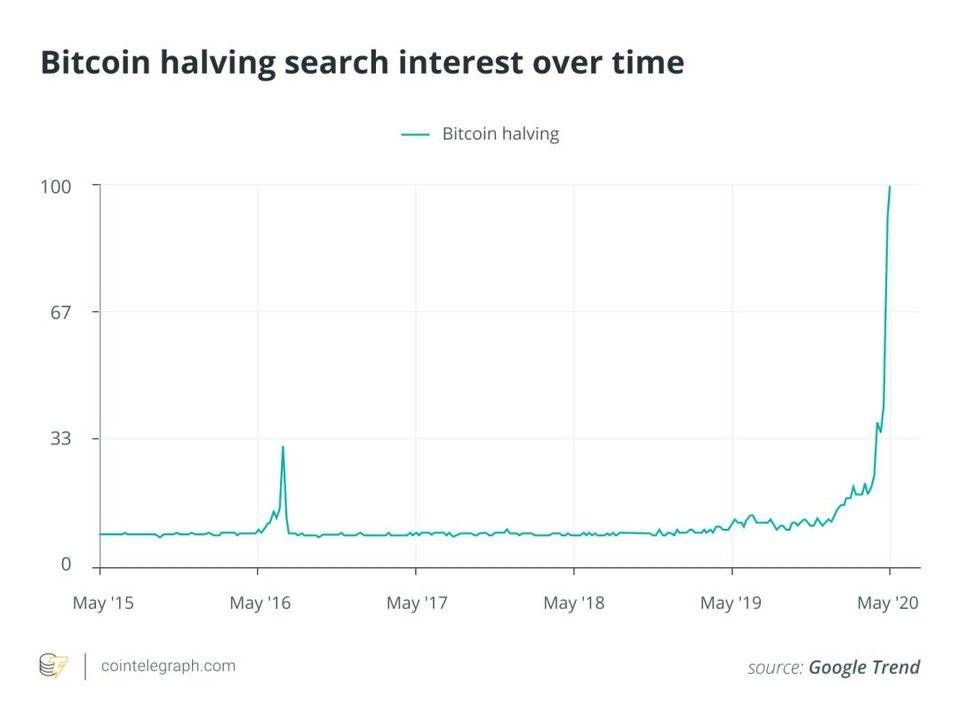
Task: Select the May '20 x-axis label
Action: [888, 603]
